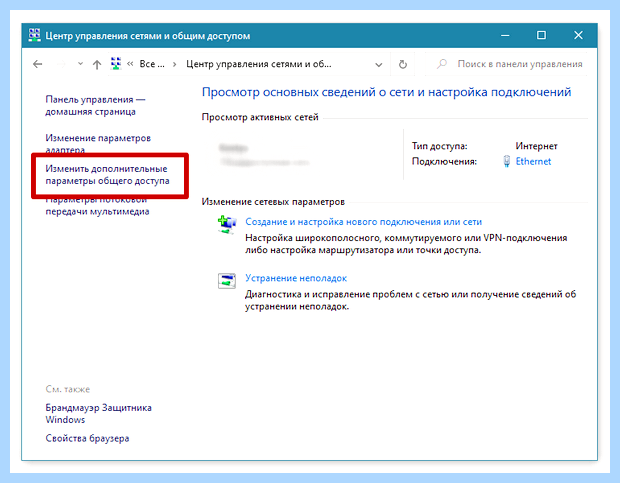Minimize the network center window
Image resolution: width=620 pixels, height=483 pixels.
click(x=505, y=36)
